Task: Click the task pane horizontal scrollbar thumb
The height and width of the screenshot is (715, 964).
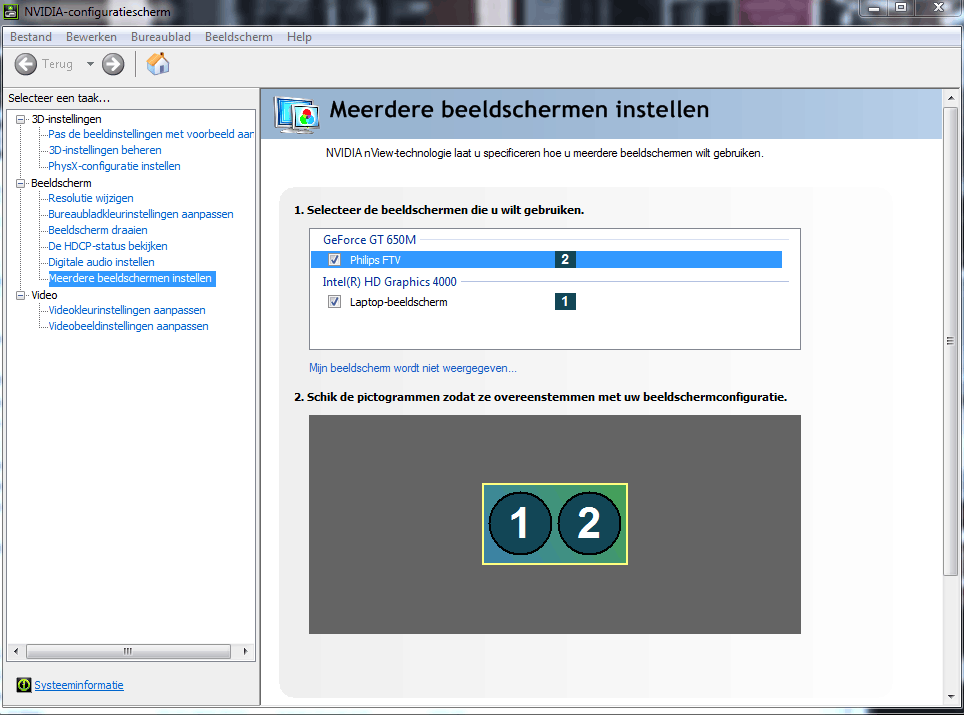Action: pyautogui.click(x=128, y=651)
